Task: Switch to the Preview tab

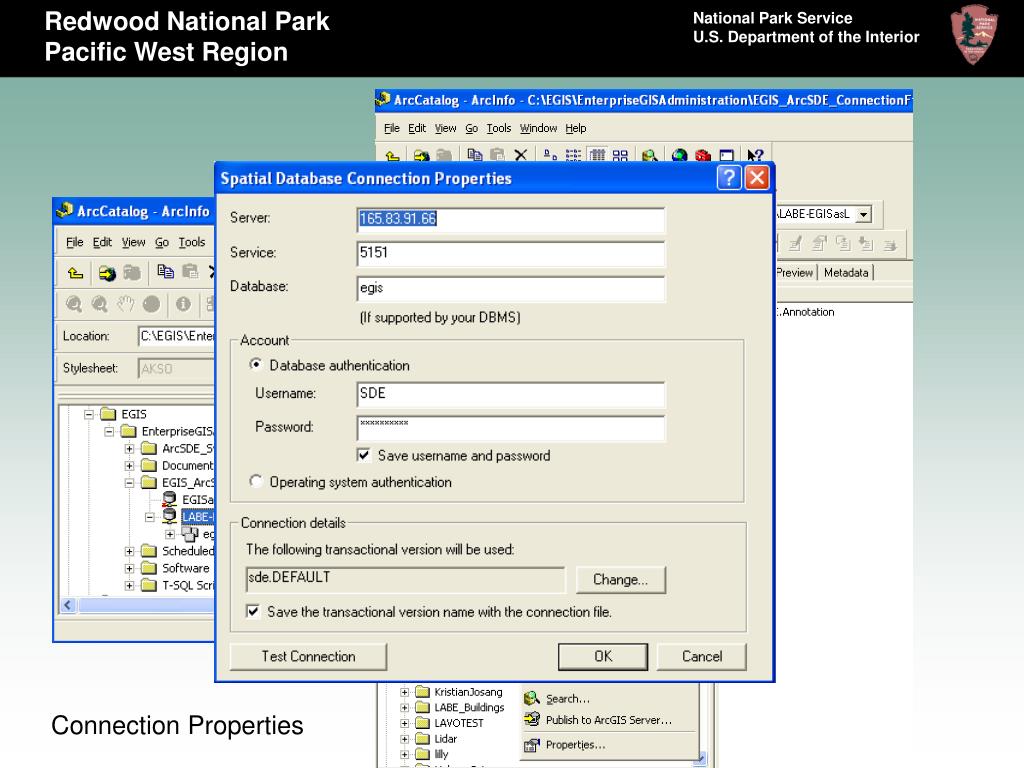Action: pos(795,272)
